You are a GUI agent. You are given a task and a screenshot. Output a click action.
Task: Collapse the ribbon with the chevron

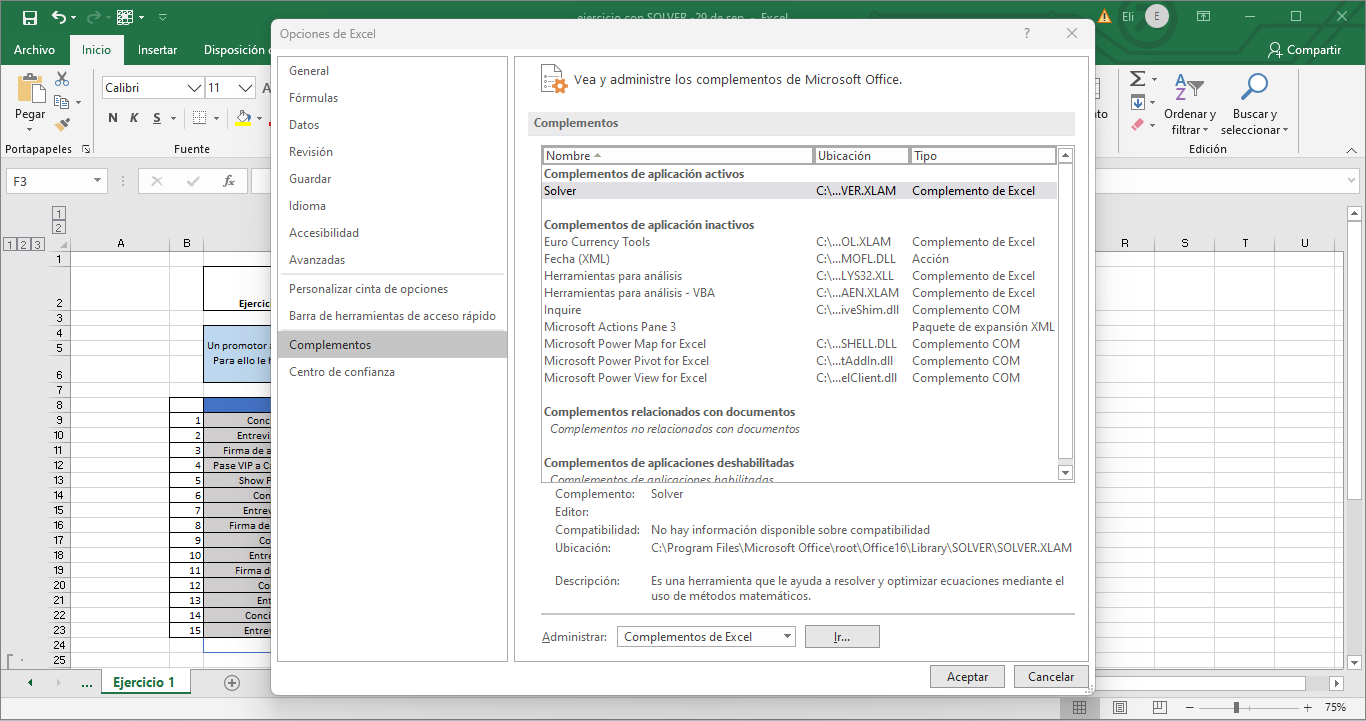(x=1351, y=149)
